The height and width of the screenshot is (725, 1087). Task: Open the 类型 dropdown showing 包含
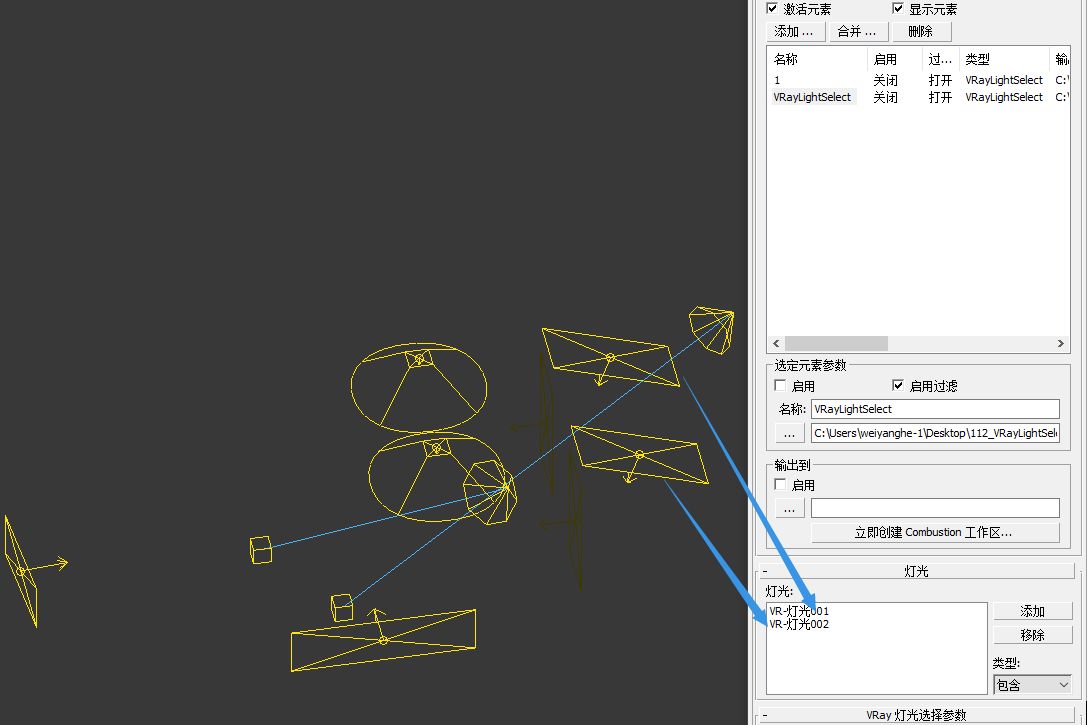pyautogui.click(x=1033, y=685)
